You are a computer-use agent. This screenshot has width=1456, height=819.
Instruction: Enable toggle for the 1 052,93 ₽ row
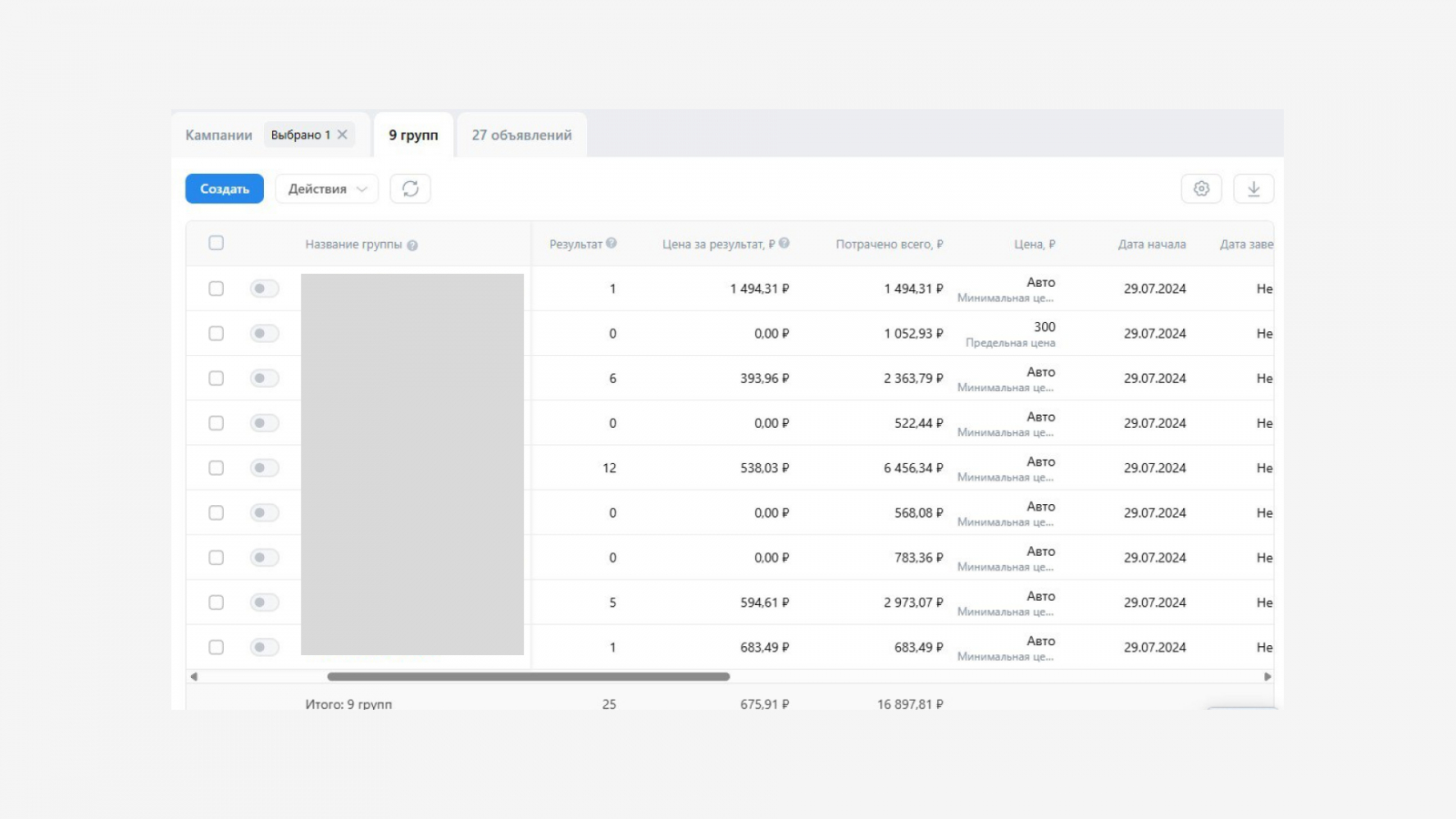(264, 333)
